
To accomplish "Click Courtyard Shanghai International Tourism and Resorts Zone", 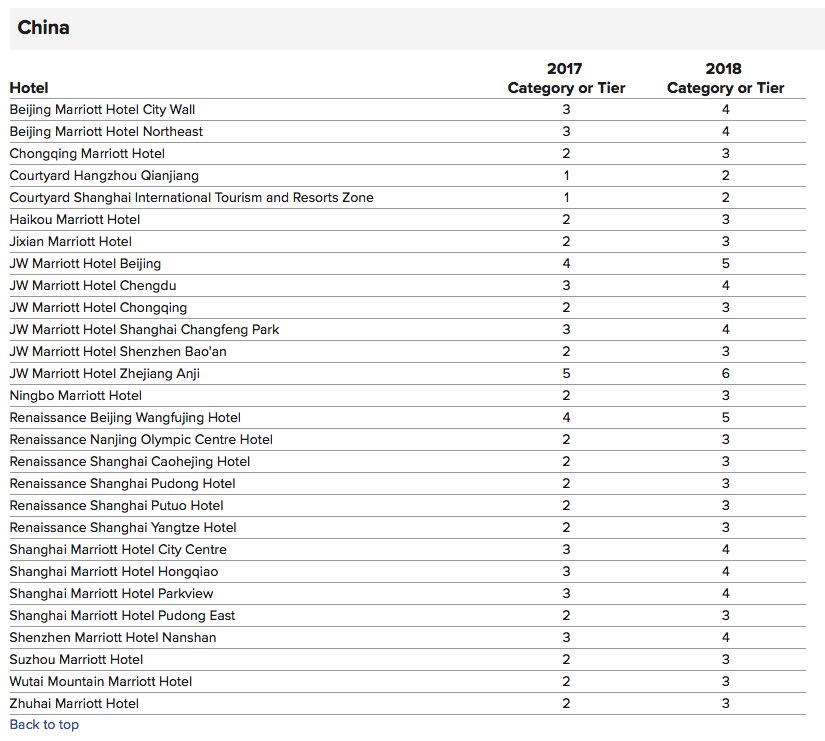I will (x=192, y=197).
